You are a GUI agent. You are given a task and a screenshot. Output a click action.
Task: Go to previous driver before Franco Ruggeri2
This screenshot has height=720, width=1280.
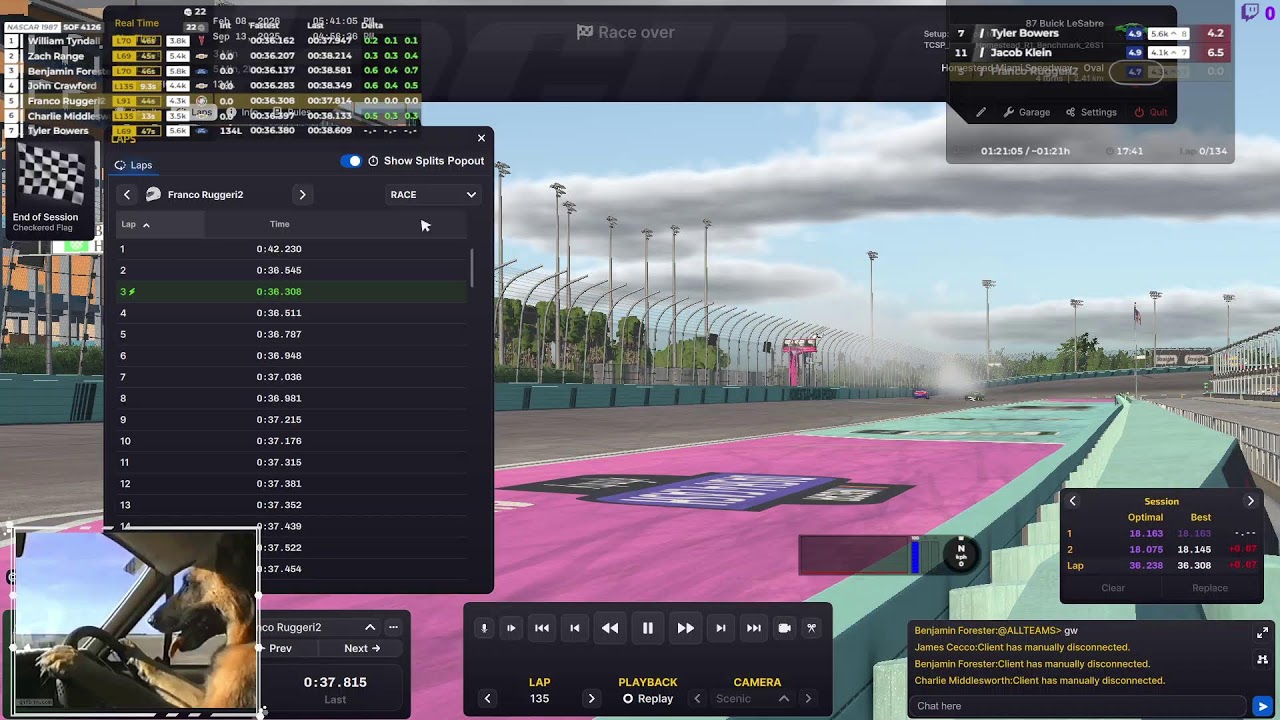[126, 195]
